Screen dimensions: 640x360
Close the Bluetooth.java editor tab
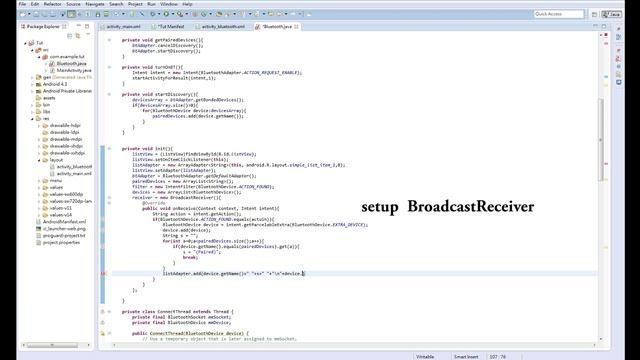tap(296, 27)
